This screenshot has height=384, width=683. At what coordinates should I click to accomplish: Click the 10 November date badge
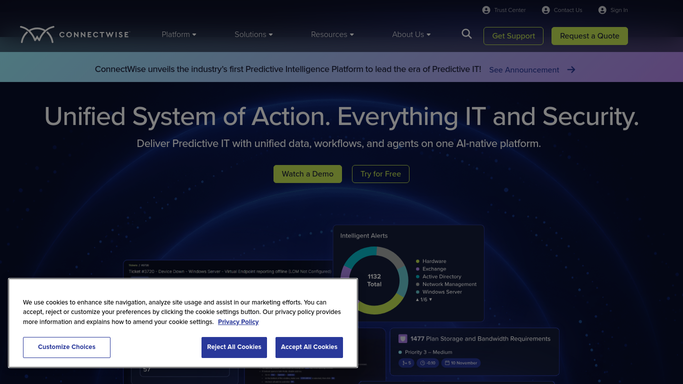(x=461, y=363)
